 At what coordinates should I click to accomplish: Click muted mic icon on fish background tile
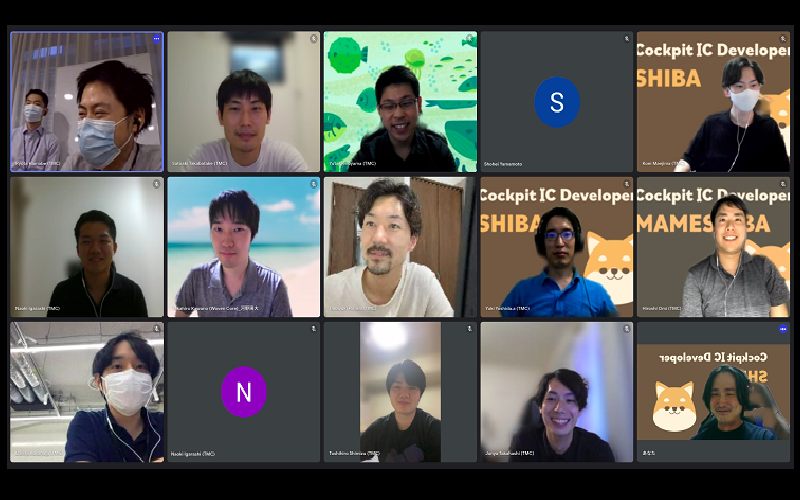(x=470, y=39)
